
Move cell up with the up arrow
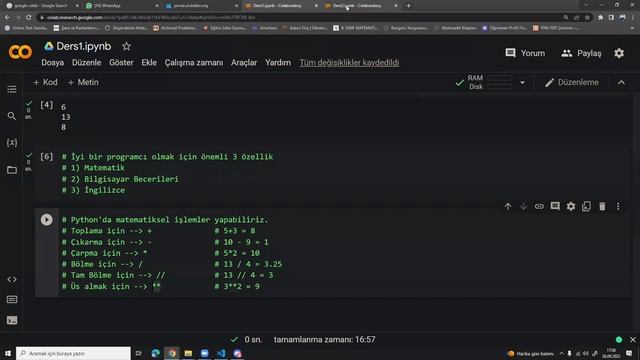point(508,207)
